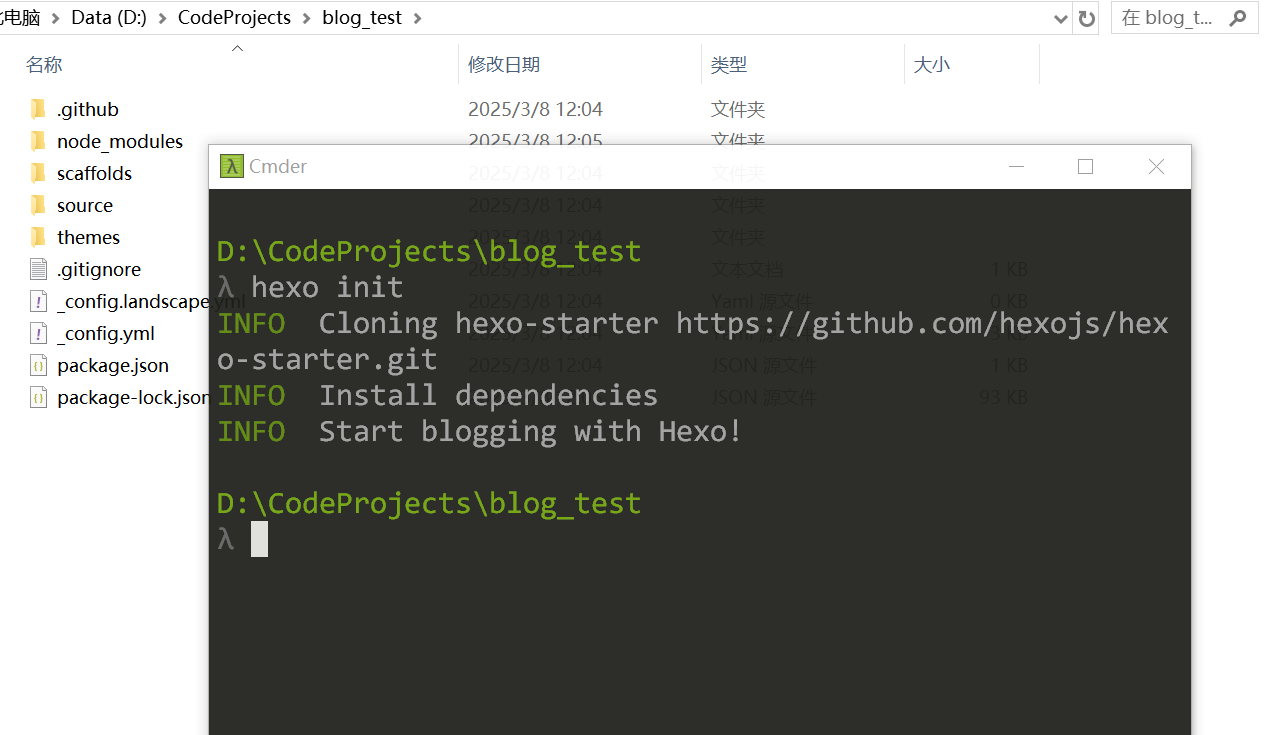Maximize the Cmder window
Image resolution: width=1271 pixels, height=735 pixels.
(x=1085, y=166)
